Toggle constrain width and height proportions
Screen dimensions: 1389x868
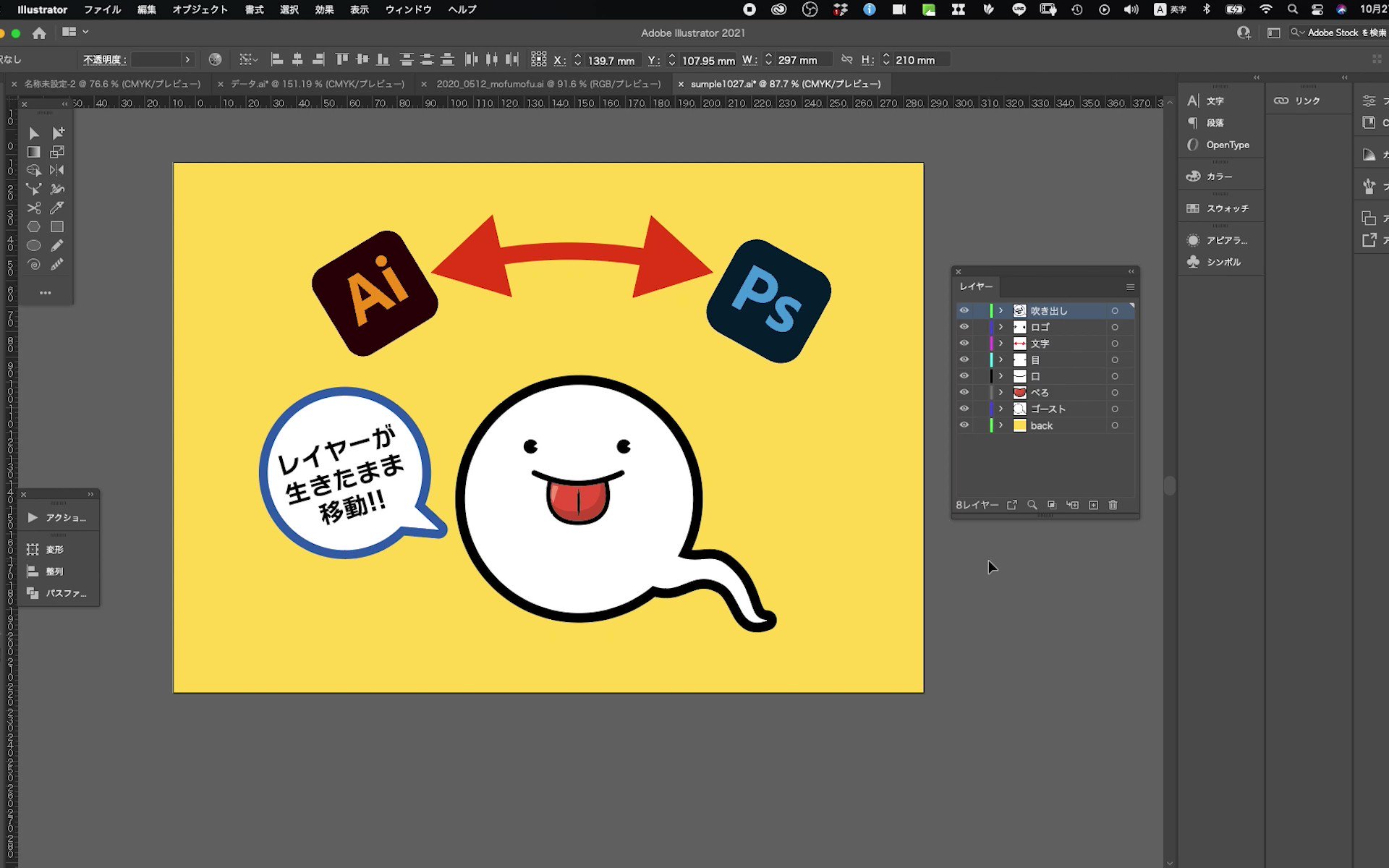tap(847, 60)
